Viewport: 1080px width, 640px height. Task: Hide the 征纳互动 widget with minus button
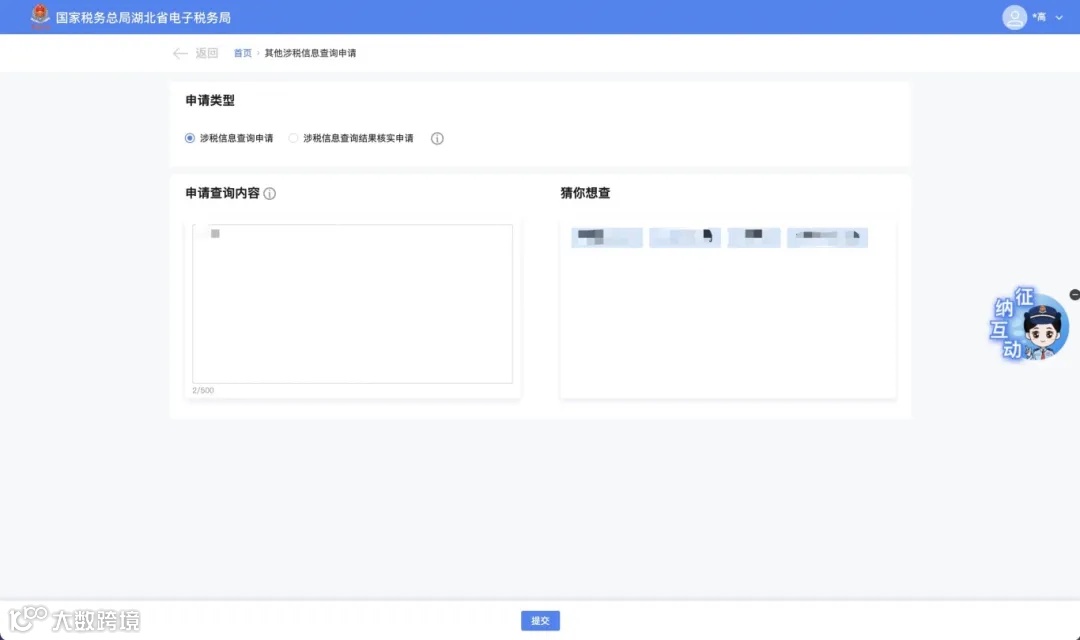[x=1074, y=295]
